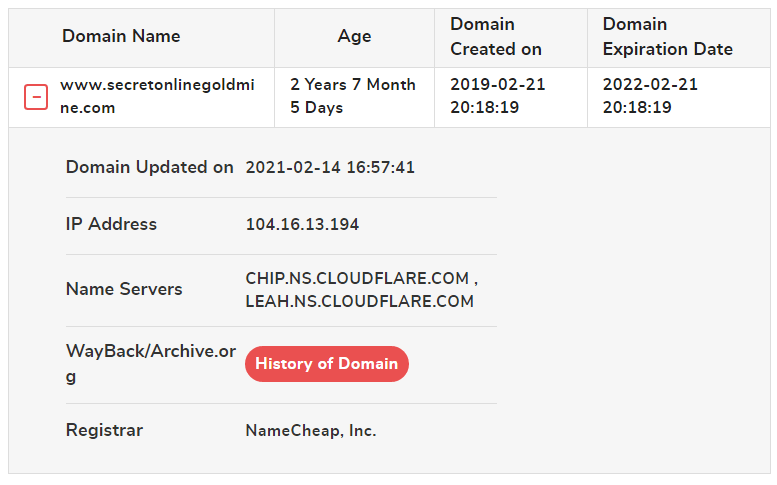Click the www.secretonlinegoldmine.com domain text
Viewport: 777px width, 485px height.
(x=157, y=96)
